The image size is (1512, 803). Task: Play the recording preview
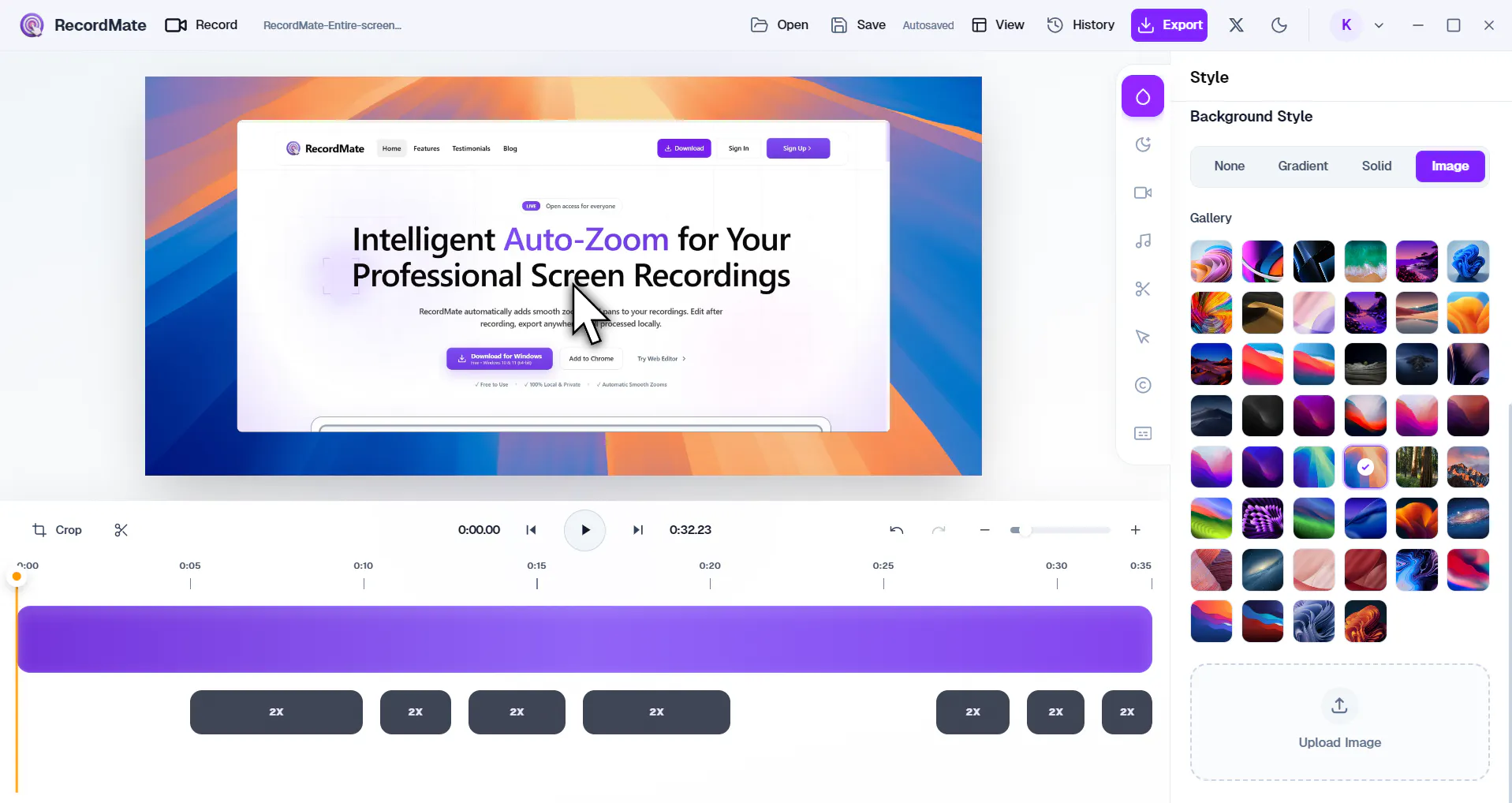(x=584, y=530)
